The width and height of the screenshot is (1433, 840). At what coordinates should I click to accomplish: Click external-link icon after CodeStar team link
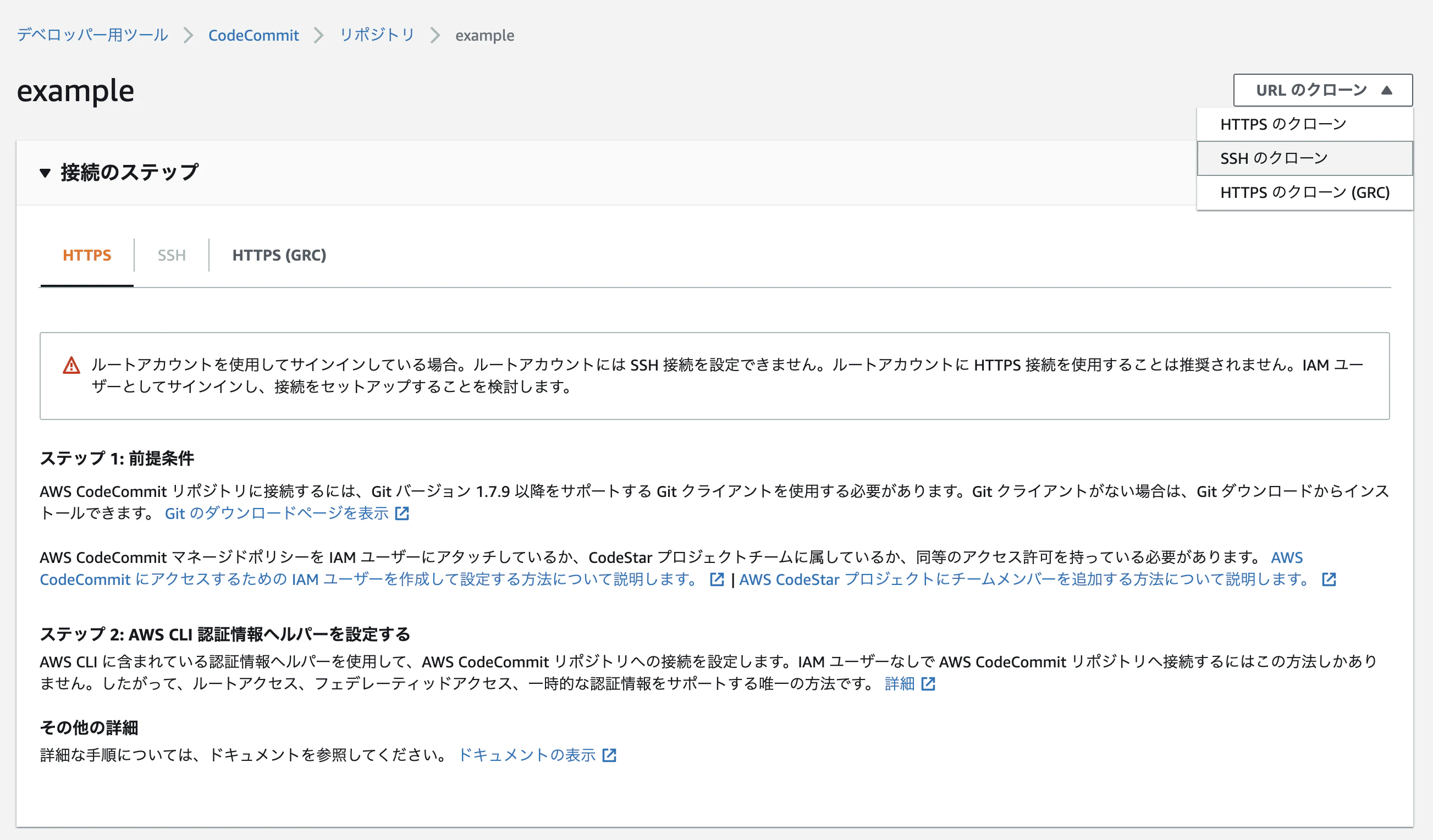pos(1329,579)
